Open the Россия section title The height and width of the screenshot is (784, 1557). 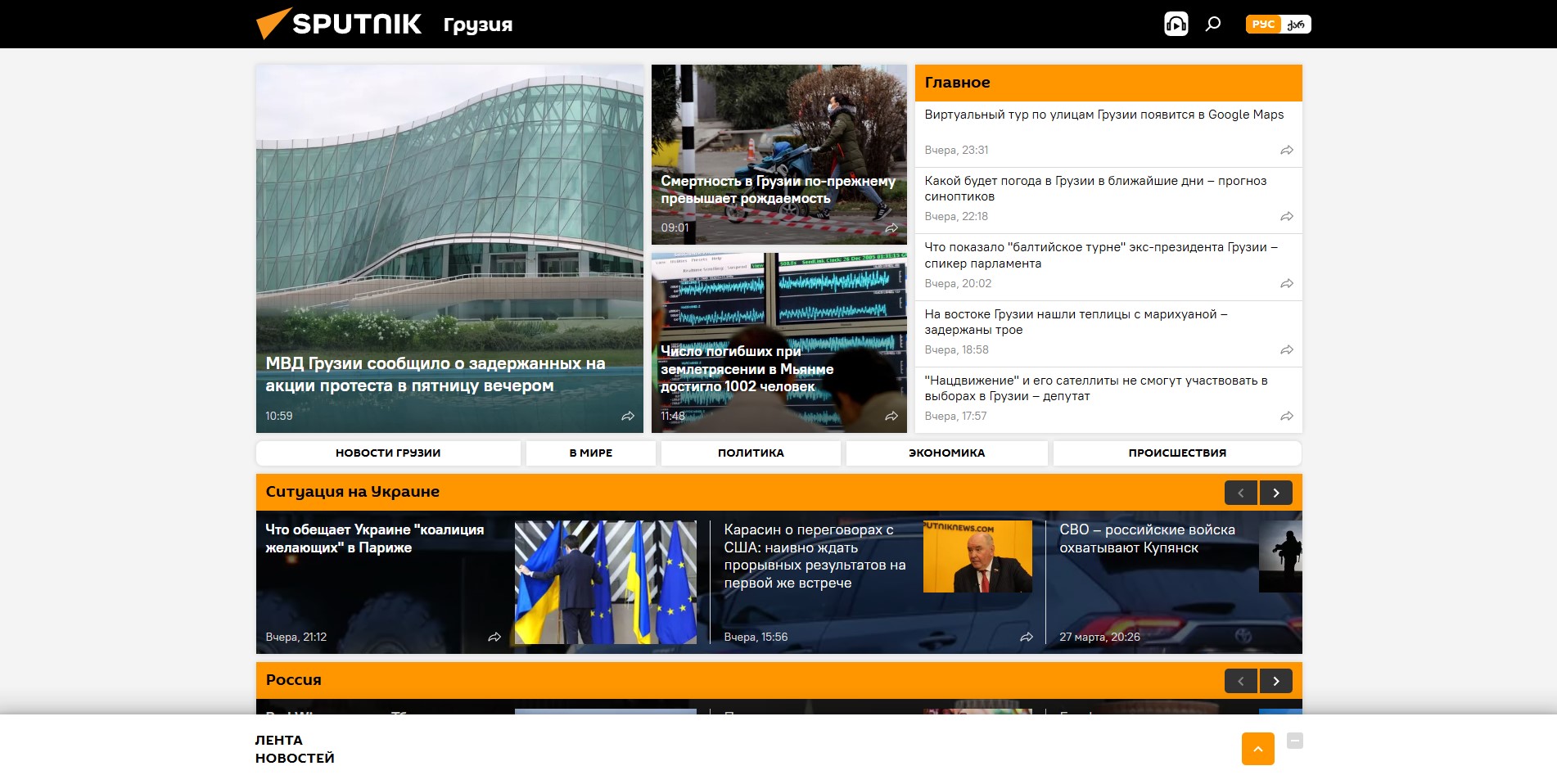point(293,680)
